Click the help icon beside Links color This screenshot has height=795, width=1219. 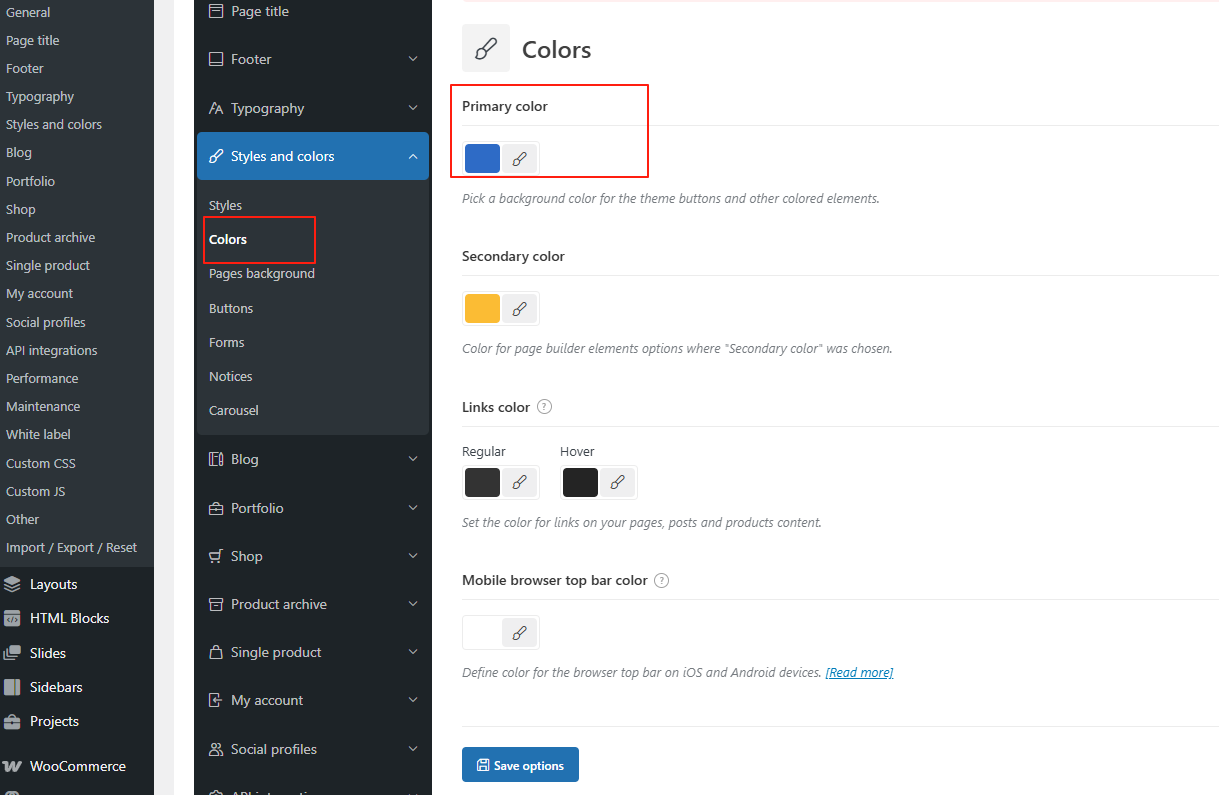544,406
